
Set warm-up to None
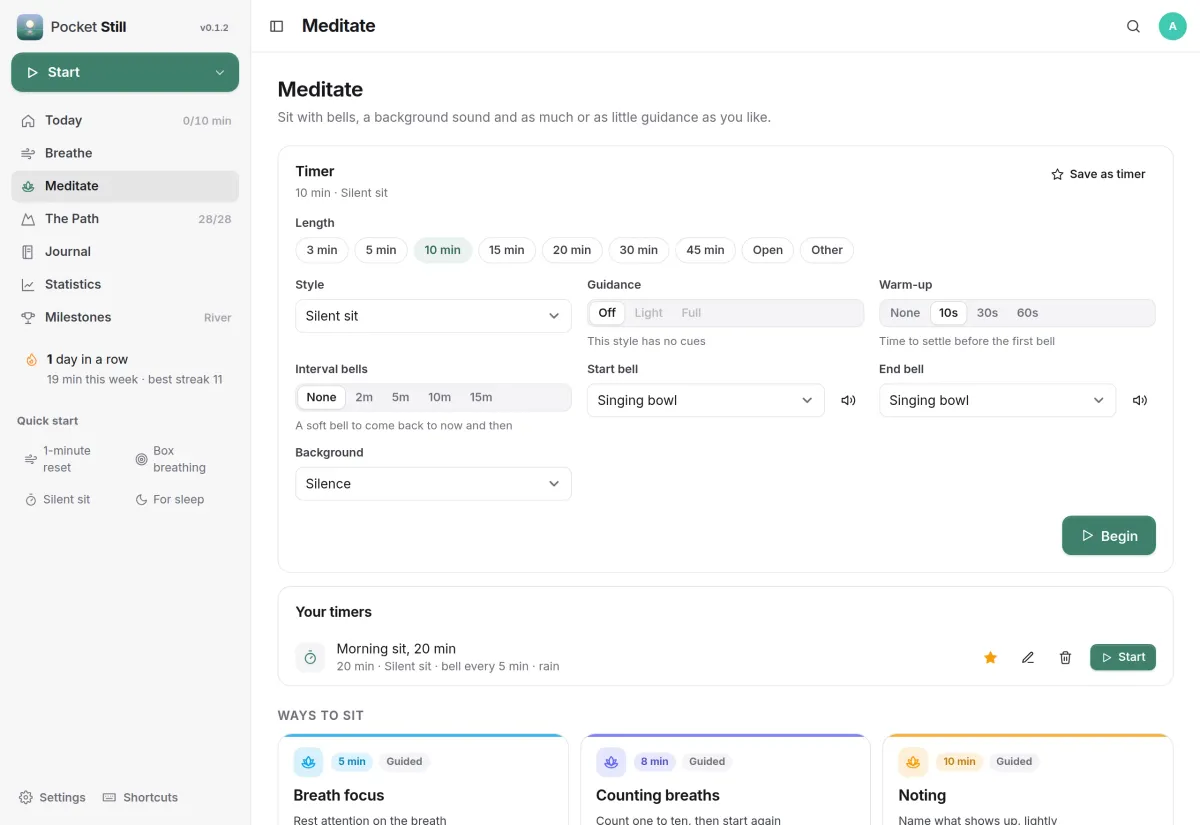point(905,313)
